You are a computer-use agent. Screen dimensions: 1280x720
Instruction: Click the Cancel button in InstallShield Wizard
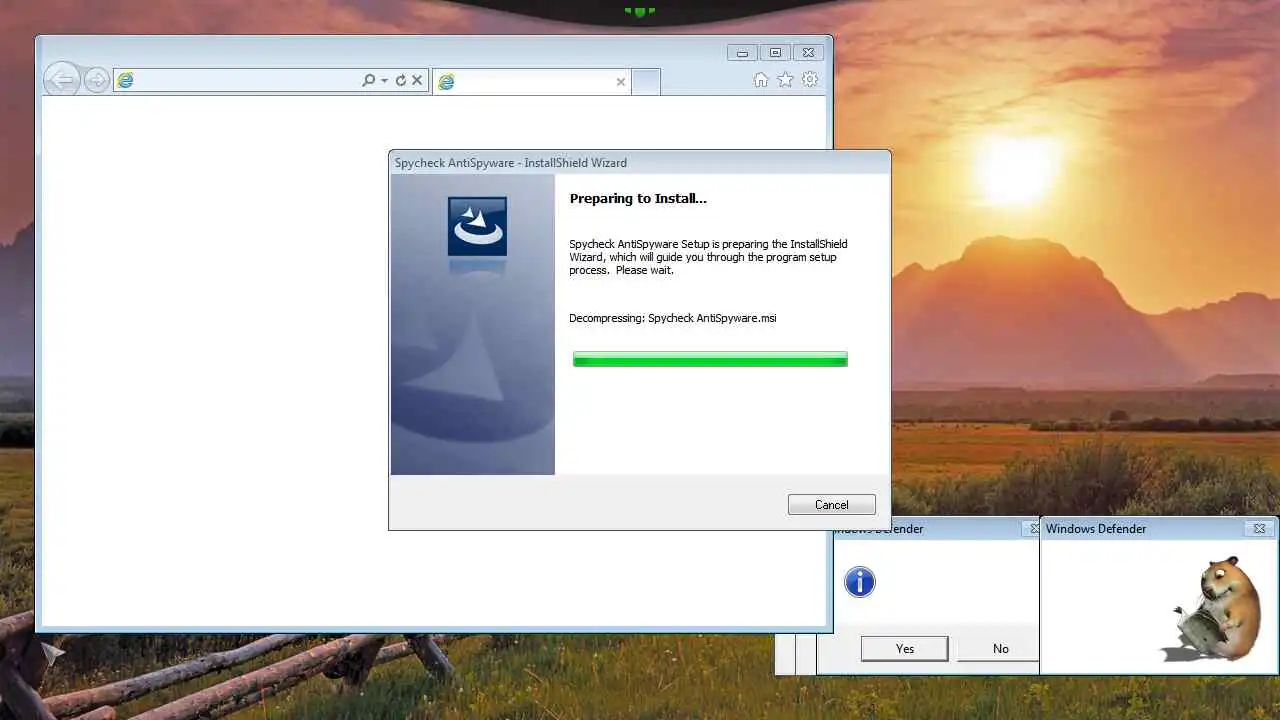click(x=831, y=505)
